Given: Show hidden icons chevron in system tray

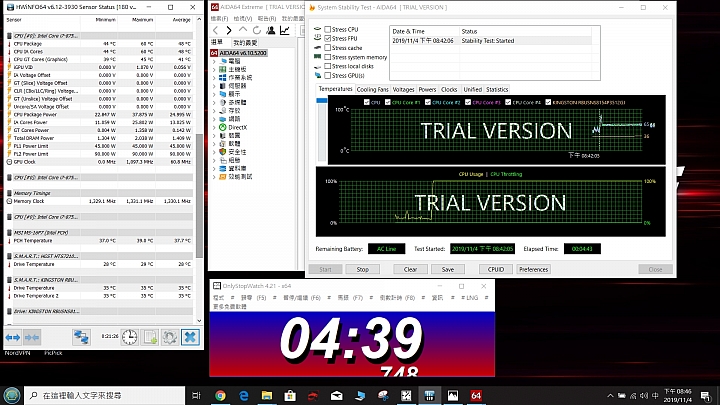Looking at the screenshot, I should click(610, 395).
